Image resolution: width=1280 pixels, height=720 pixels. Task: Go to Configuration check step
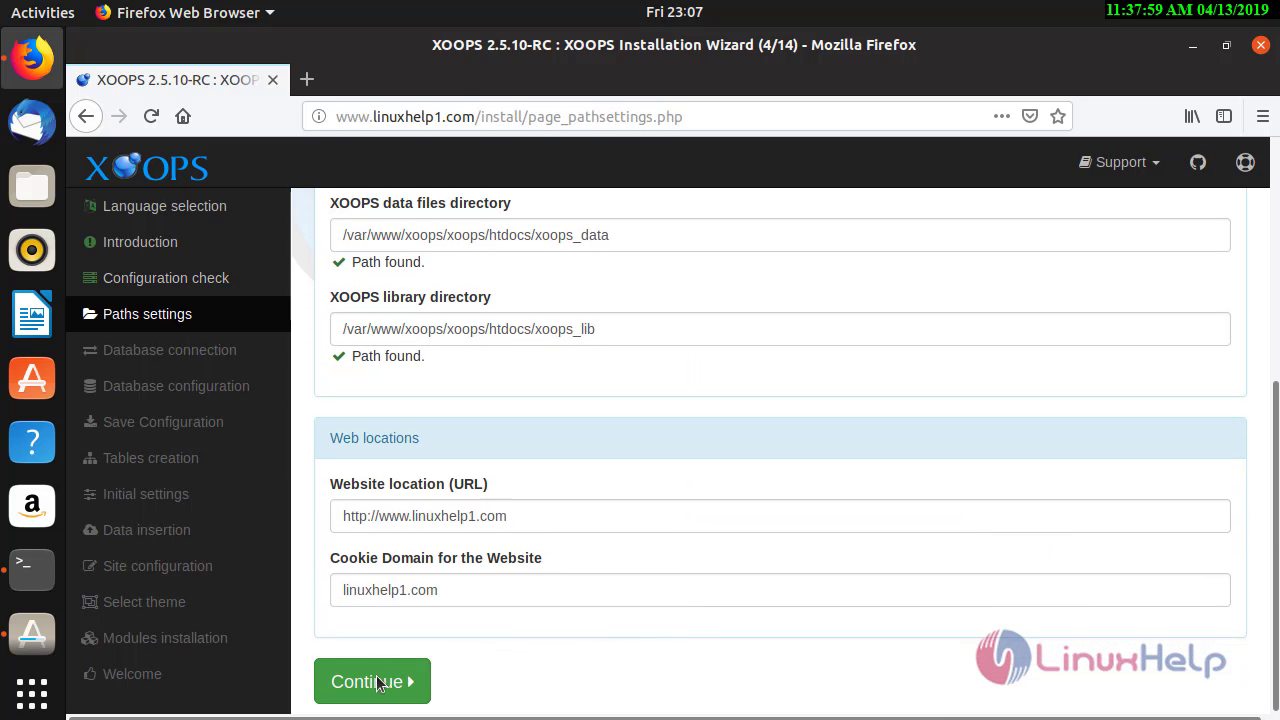178,278
